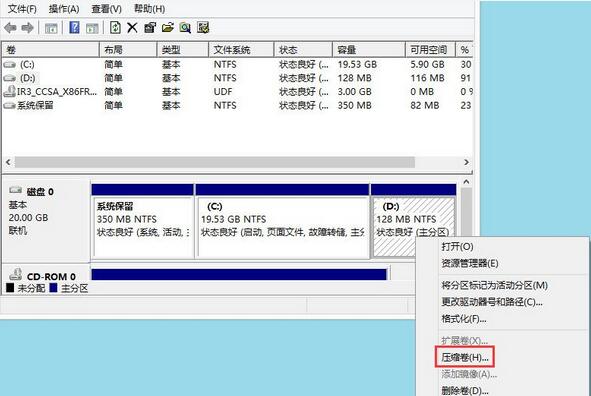The width and height of the screenshot is (591, 396).
Task: Choose 资源管理器(E) from the context menu
Action: point(470,263)
